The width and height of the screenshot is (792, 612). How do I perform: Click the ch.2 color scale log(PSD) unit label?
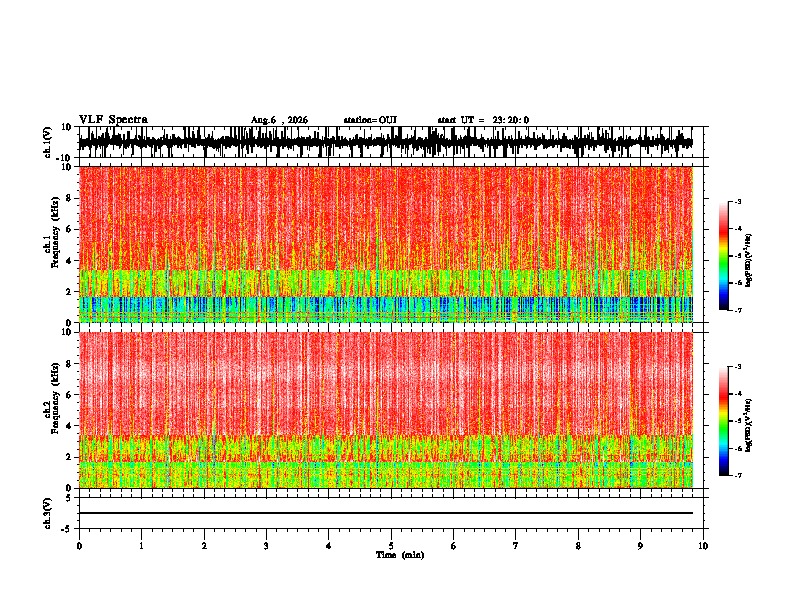point(749,425)
